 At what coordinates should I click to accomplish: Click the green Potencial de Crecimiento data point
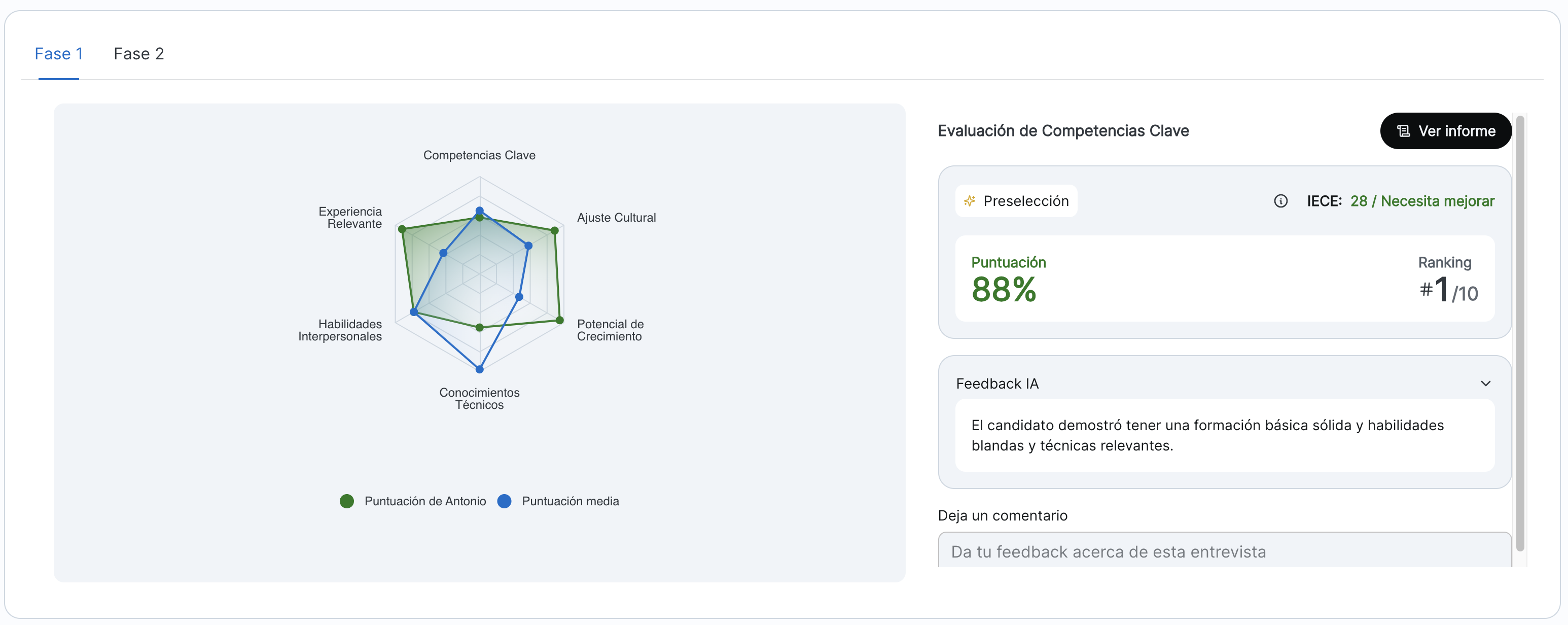(560, 320)
